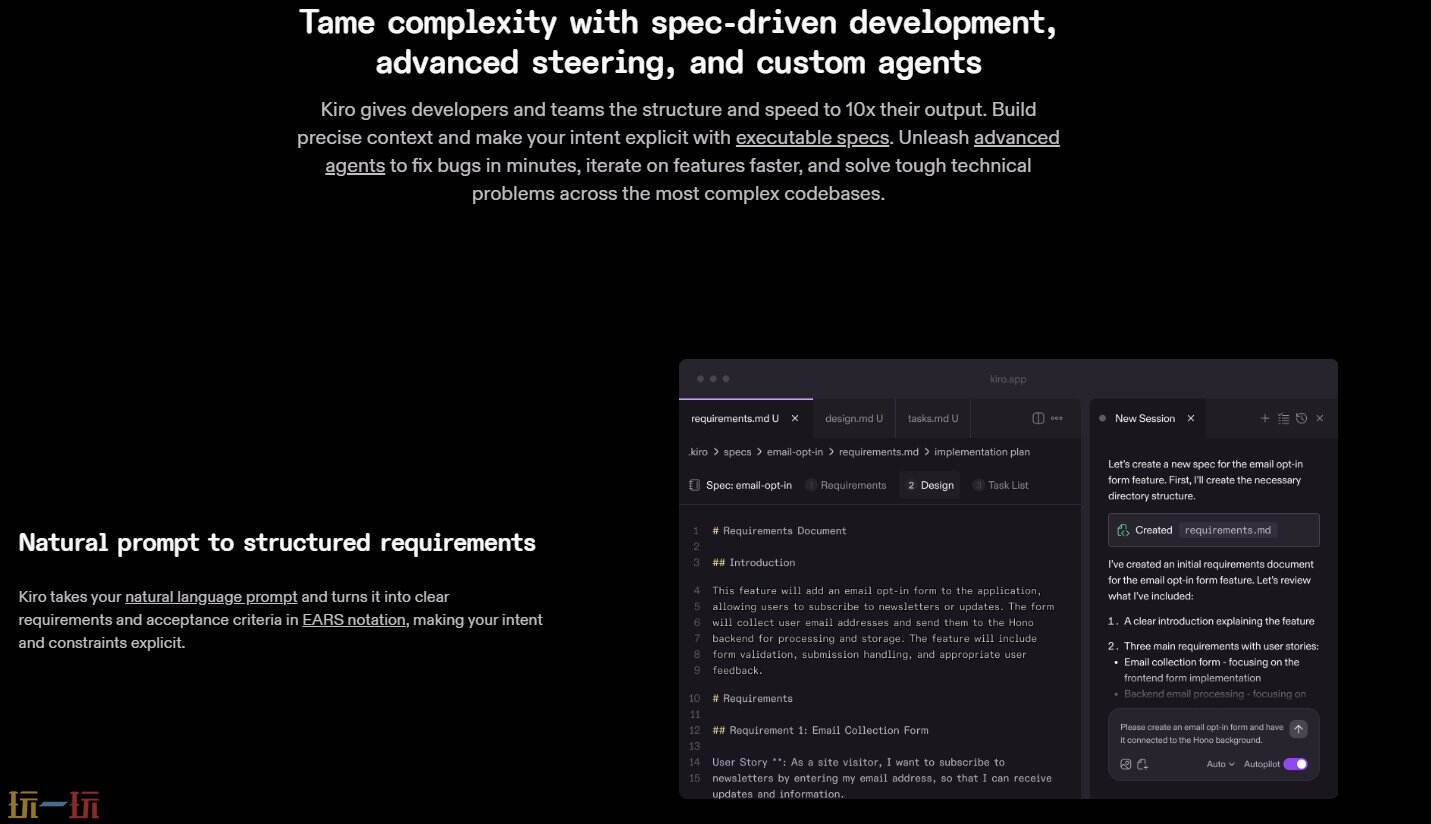Viewport: 1431px width, 824px height.
Task: Click the add context file icon
Action: pyautogui.click(x=1142, y=764)
